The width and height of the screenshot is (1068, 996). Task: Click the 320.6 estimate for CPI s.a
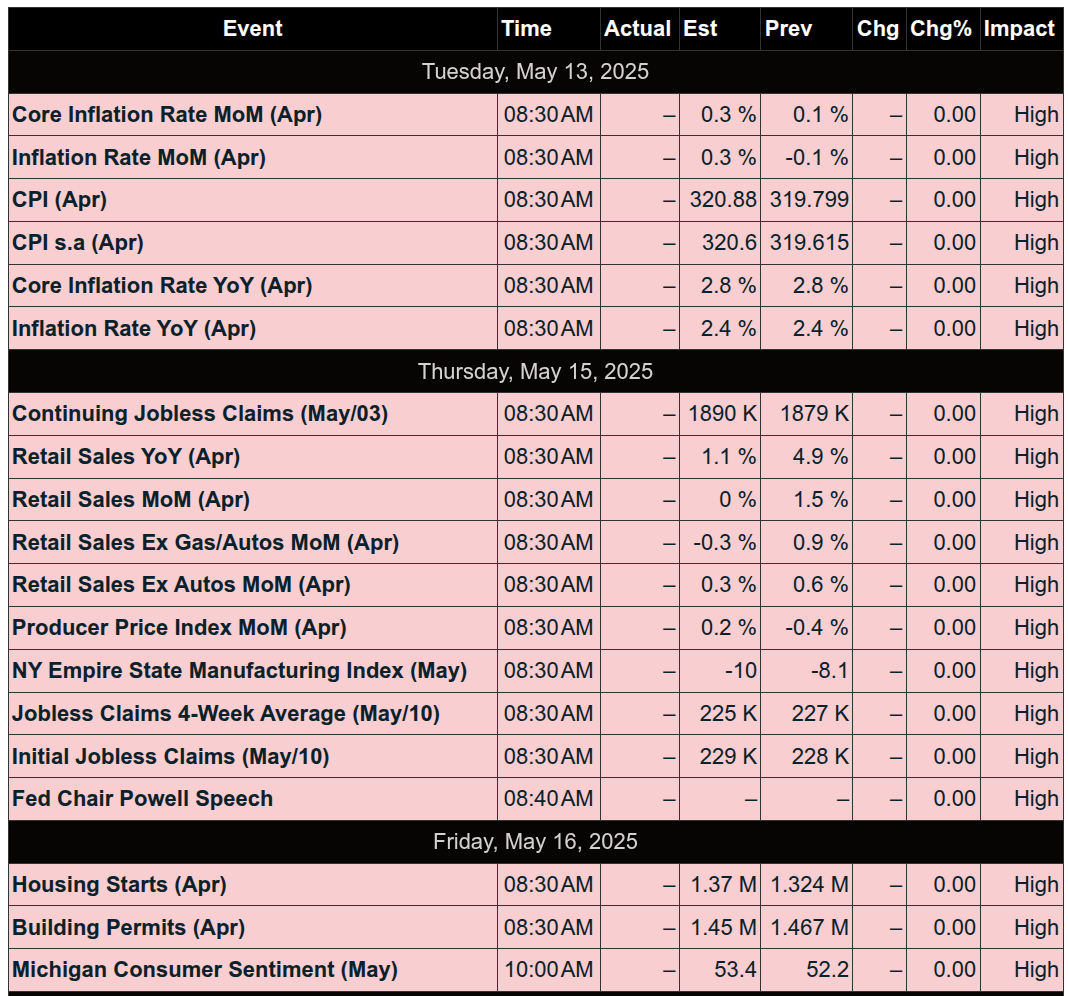(x=729, y=243)
